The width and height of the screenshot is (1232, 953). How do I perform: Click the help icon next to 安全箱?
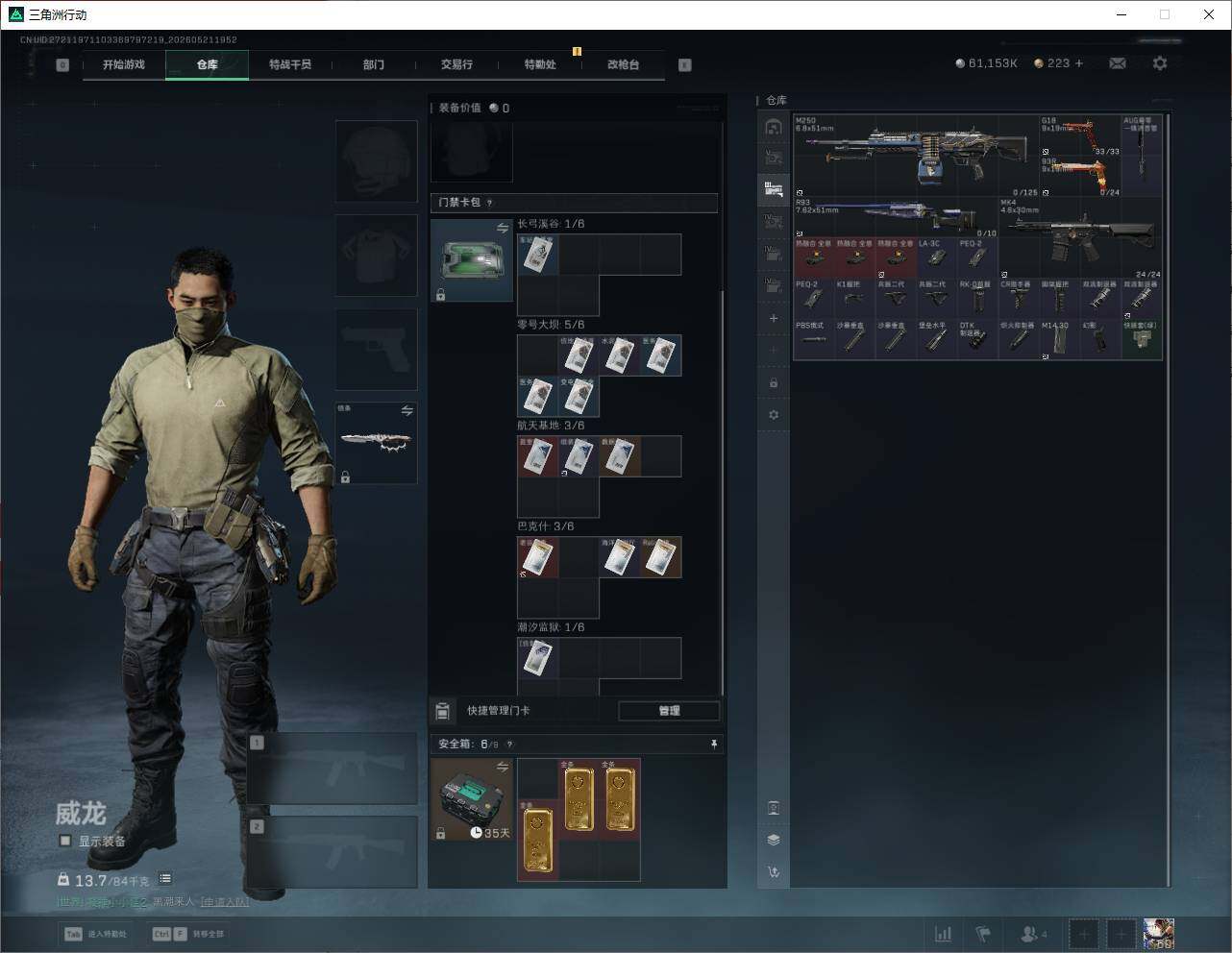[x=509, y=745]
